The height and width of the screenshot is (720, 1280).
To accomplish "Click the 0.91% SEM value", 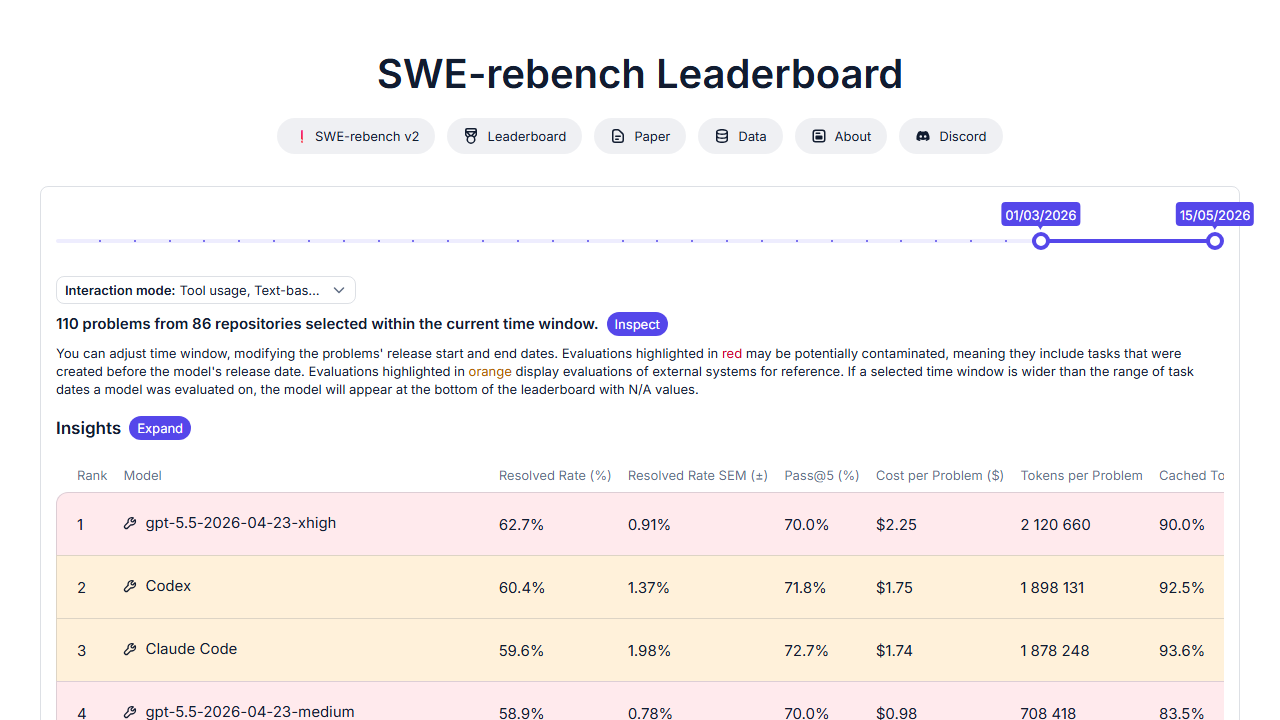I will (649, 524).
